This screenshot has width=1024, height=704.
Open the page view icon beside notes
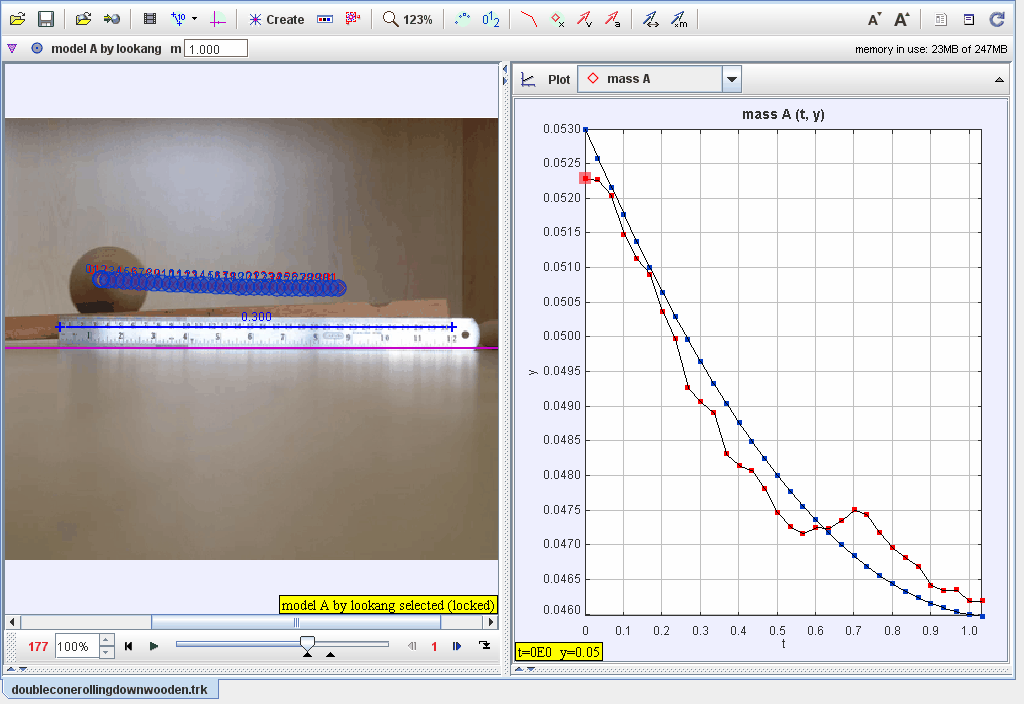pyautogui.click(x=969, y=20)
